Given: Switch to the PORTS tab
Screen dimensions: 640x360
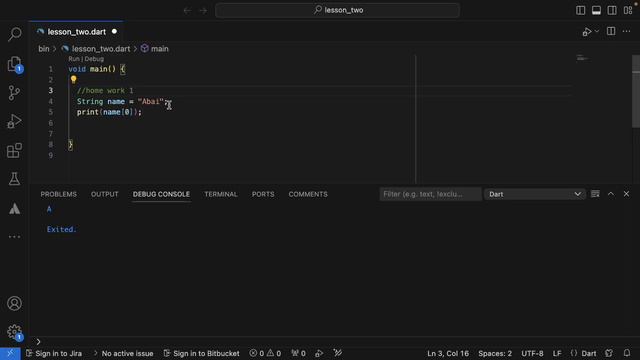Looking at the screenshot, I should click(263, 194).
